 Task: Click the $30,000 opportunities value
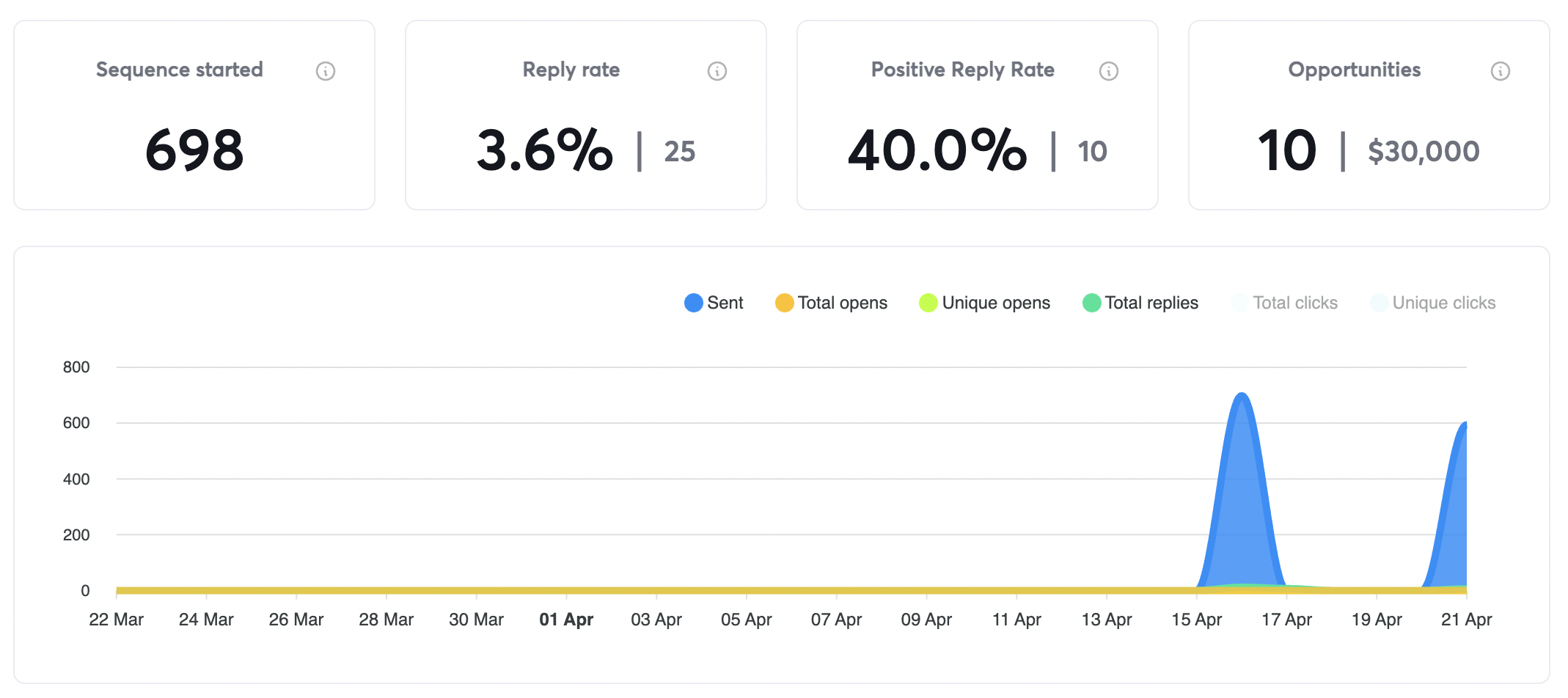1423,151
